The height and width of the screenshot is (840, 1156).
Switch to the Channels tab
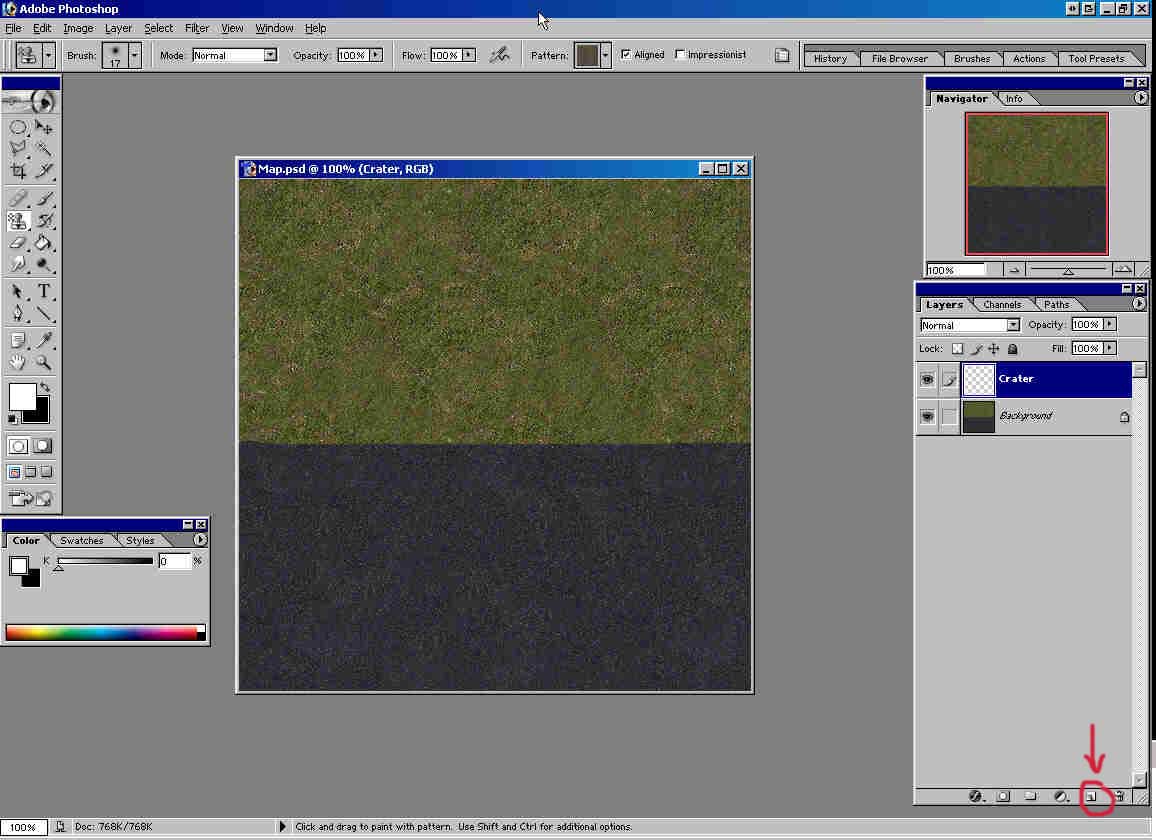[1002, 305]
